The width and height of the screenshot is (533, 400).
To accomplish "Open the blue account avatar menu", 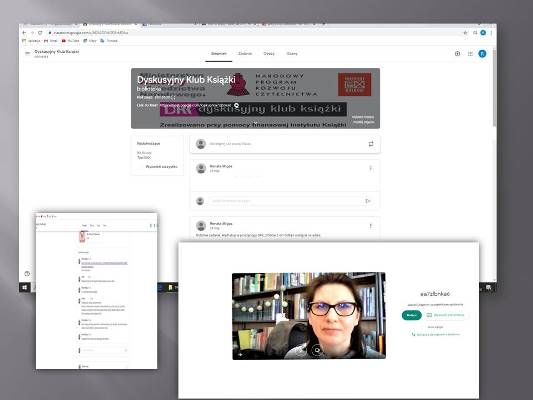I will point(482,54).
